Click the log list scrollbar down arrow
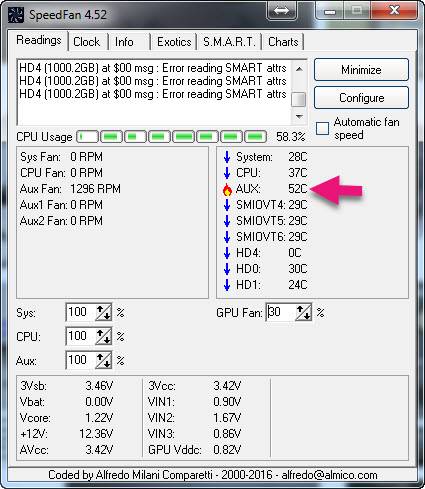This screenshot has width=425, height=489. tap(299, 117)
